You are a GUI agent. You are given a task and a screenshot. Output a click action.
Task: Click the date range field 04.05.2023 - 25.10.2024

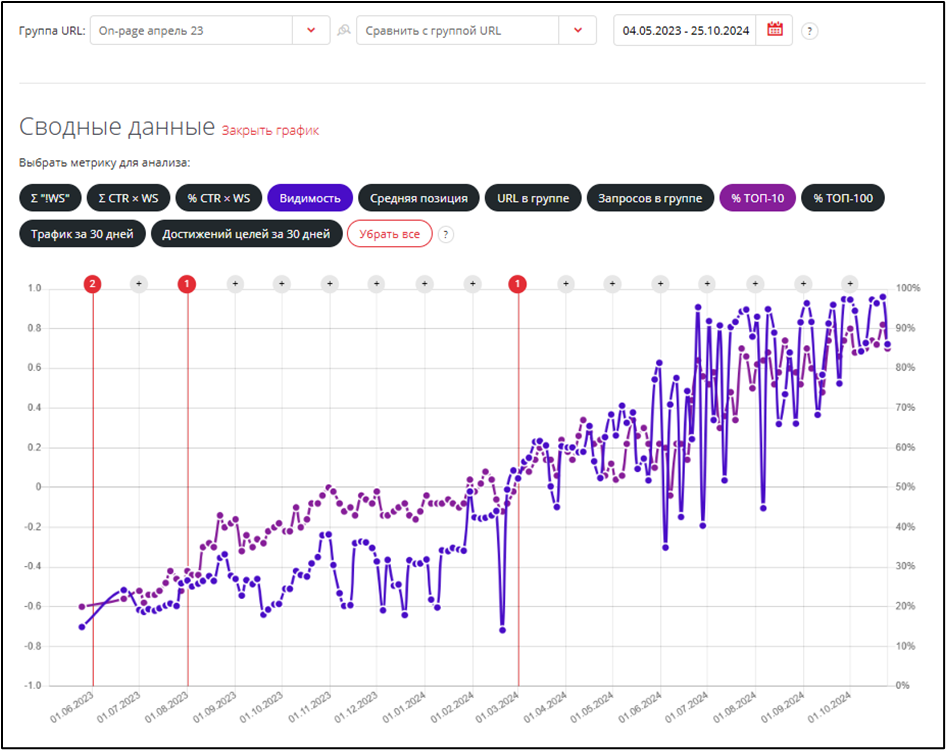point(684,31)
